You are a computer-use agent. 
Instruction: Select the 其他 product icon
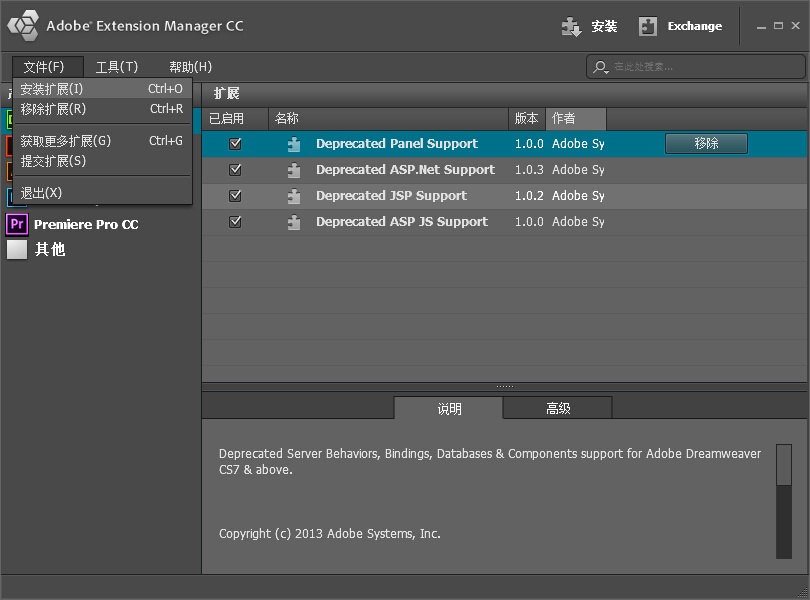(17, 249)
